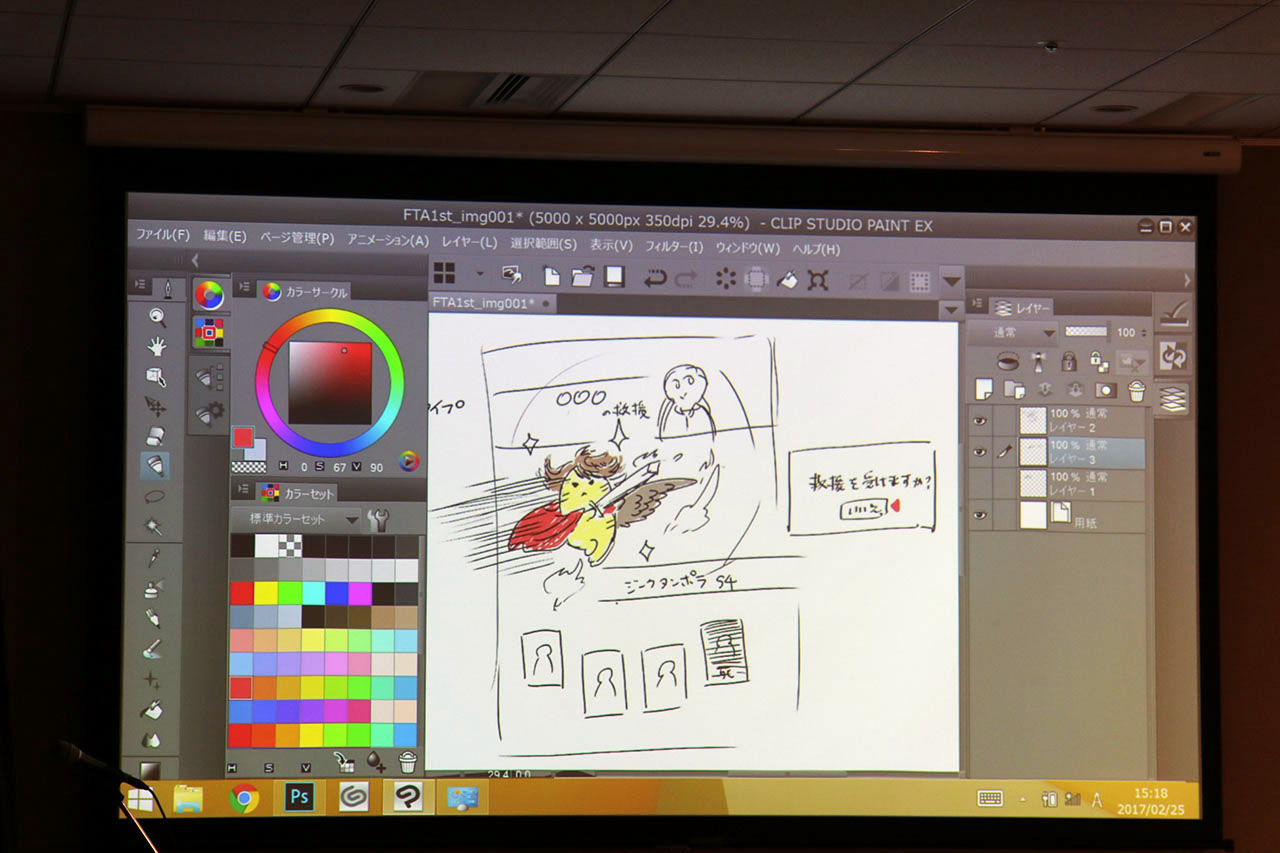Switch to the color wheel palette icon
The width and height of the screenshot is (1280, 853).
[x=208, y=294]
